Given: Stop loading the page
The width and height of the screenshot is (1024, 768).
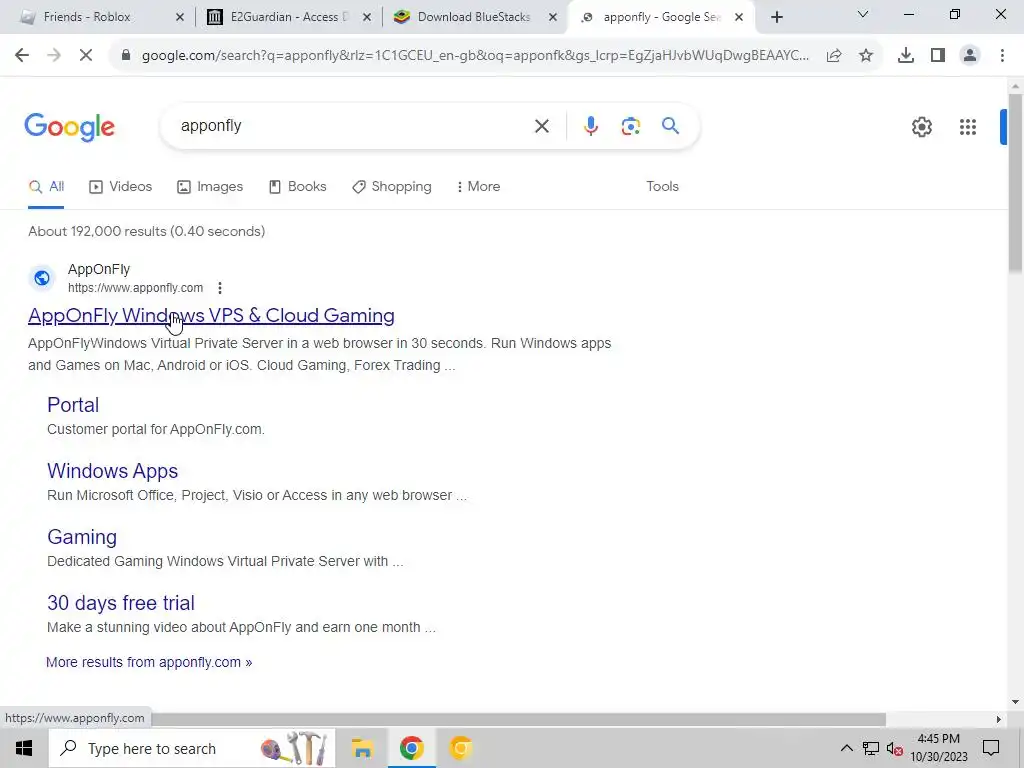Looking at the screenshot, I should pos(86,56).
